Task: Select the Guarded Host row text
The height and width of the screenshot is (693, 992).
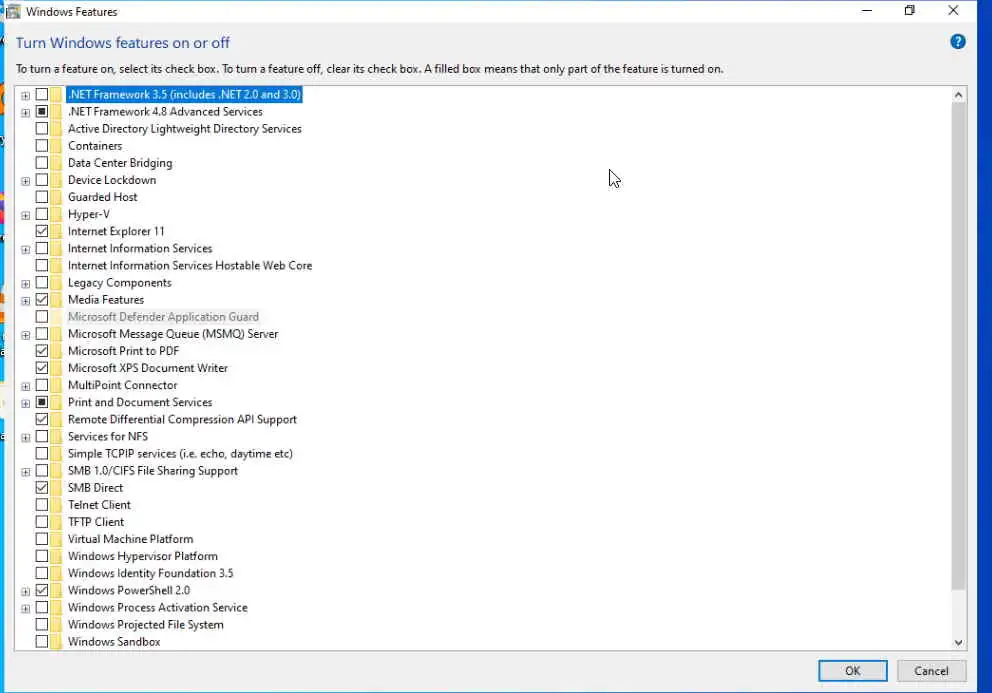Action: coord(102,197)
